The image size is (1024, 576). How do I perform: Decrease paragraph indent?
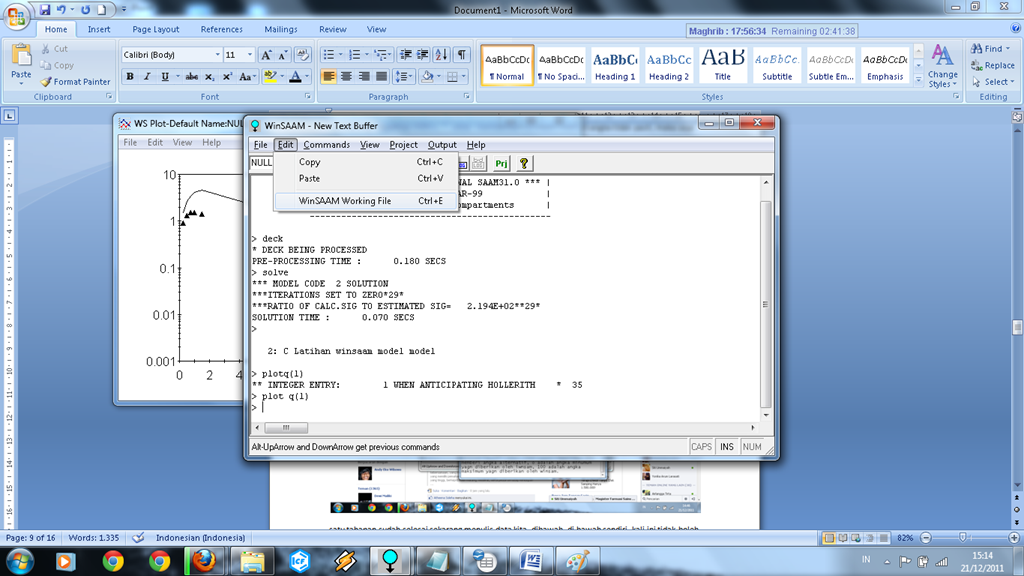click(x=406, y=55)
